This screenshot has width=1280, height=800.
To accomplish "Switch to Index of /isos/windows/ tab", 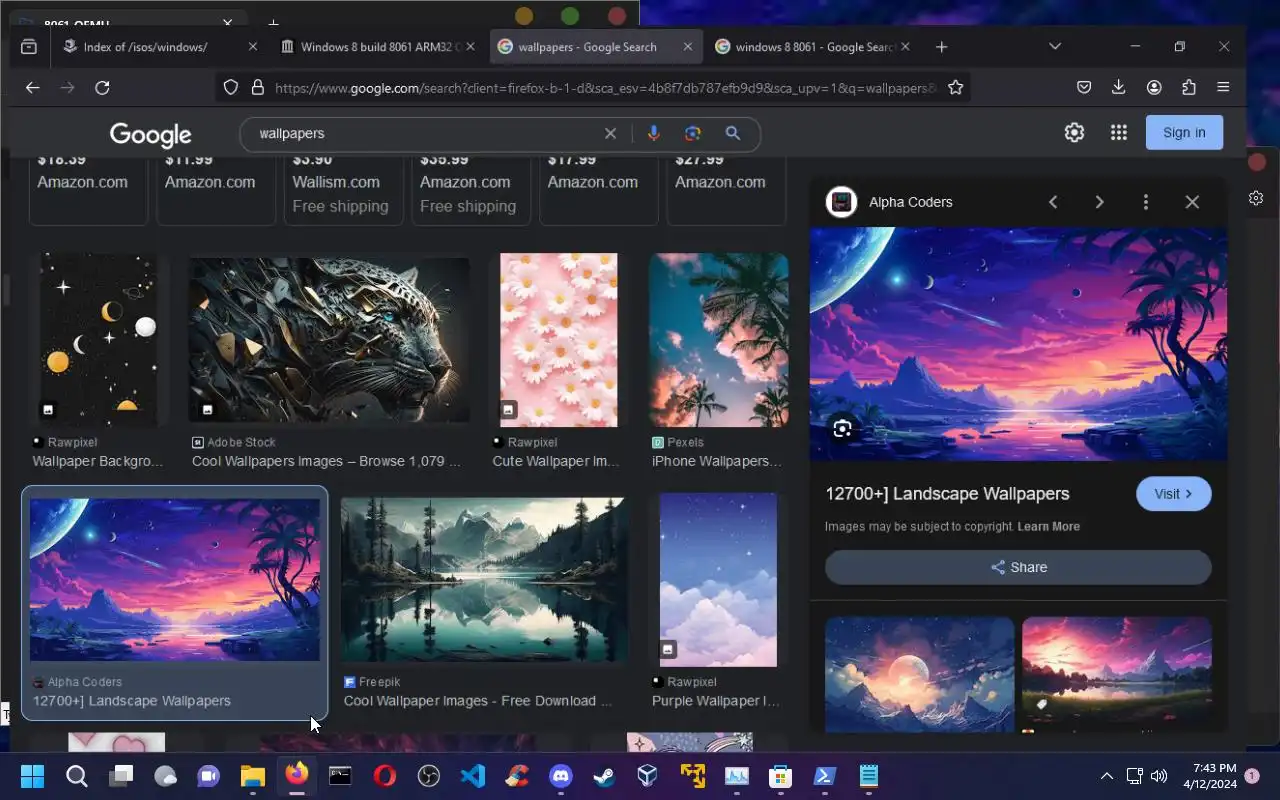I will point(146,47).
